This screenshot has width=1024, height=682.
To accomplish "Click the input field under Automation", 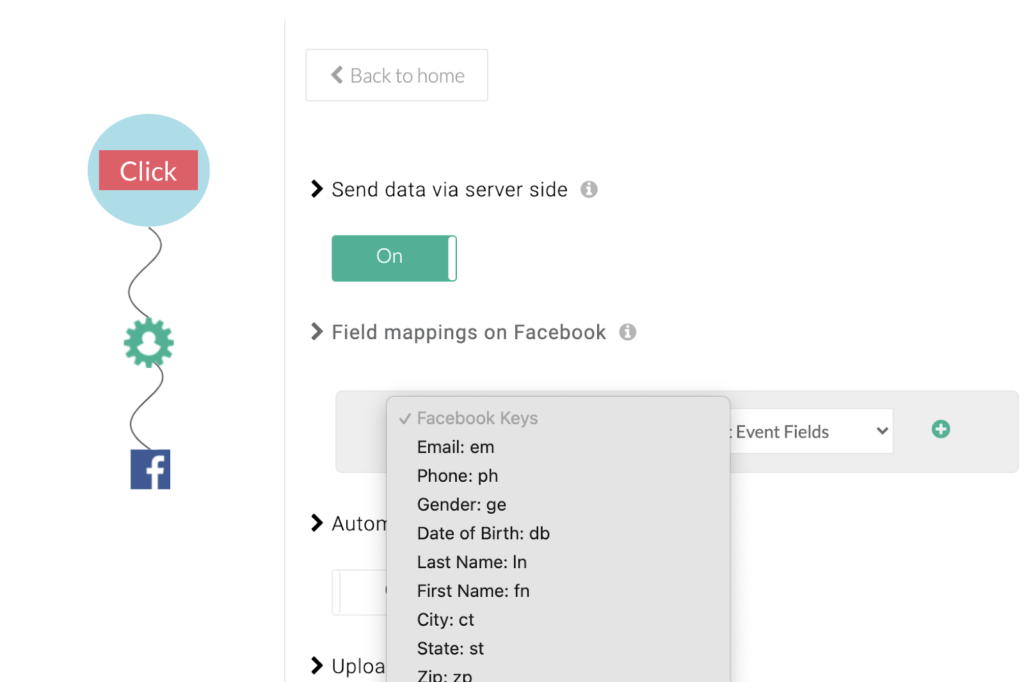I will click(x=360, y=592).
